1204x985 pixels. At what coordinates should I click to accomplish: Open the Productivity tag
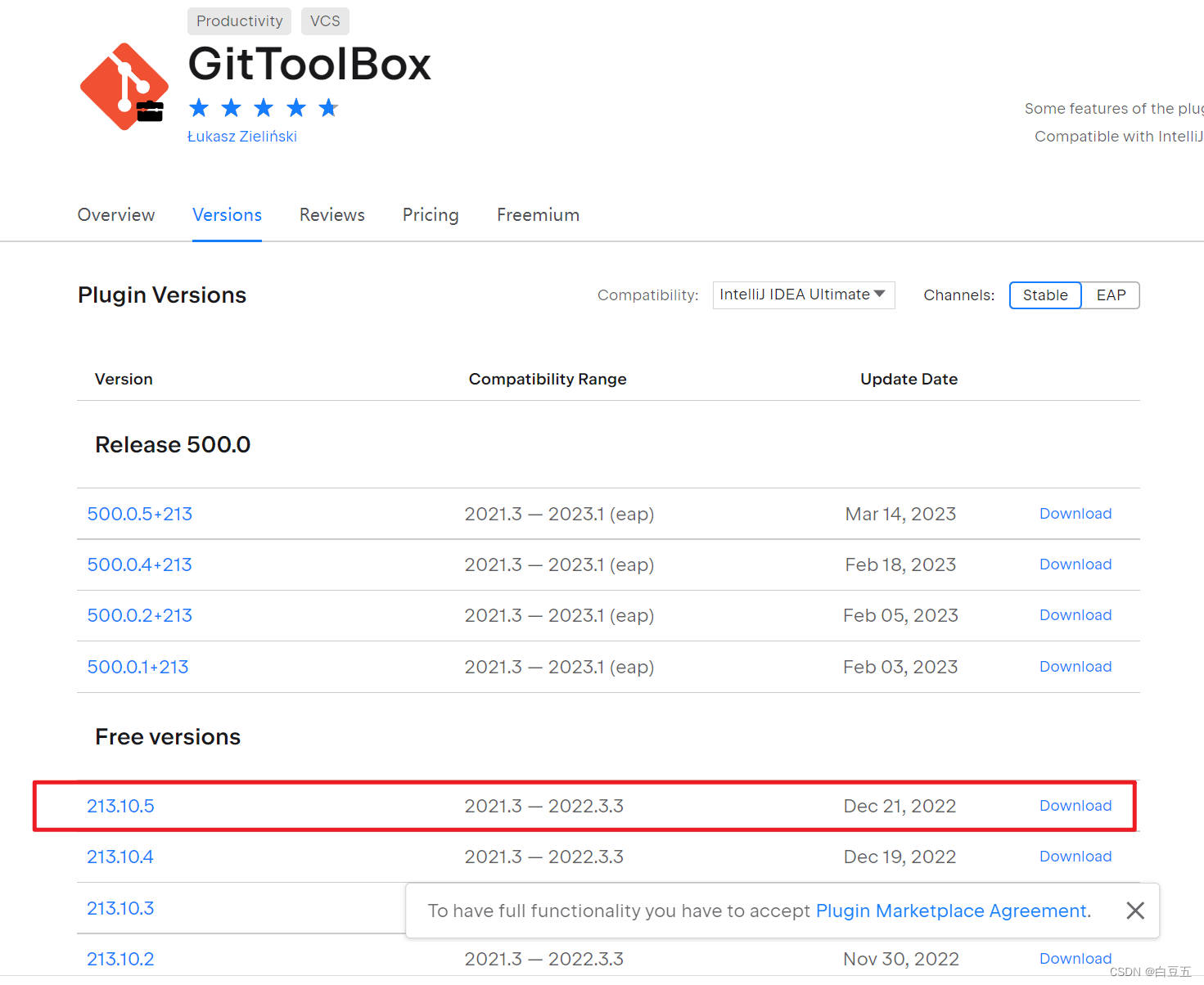239,21
